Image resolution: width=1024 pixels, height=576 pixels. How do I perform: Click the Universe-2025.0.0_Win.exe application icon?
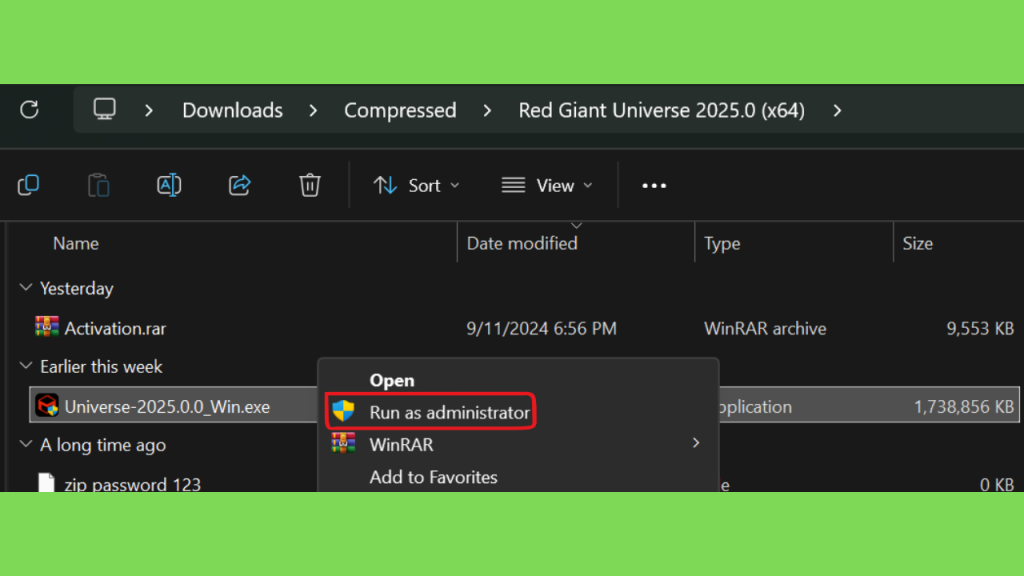[47, 406]
